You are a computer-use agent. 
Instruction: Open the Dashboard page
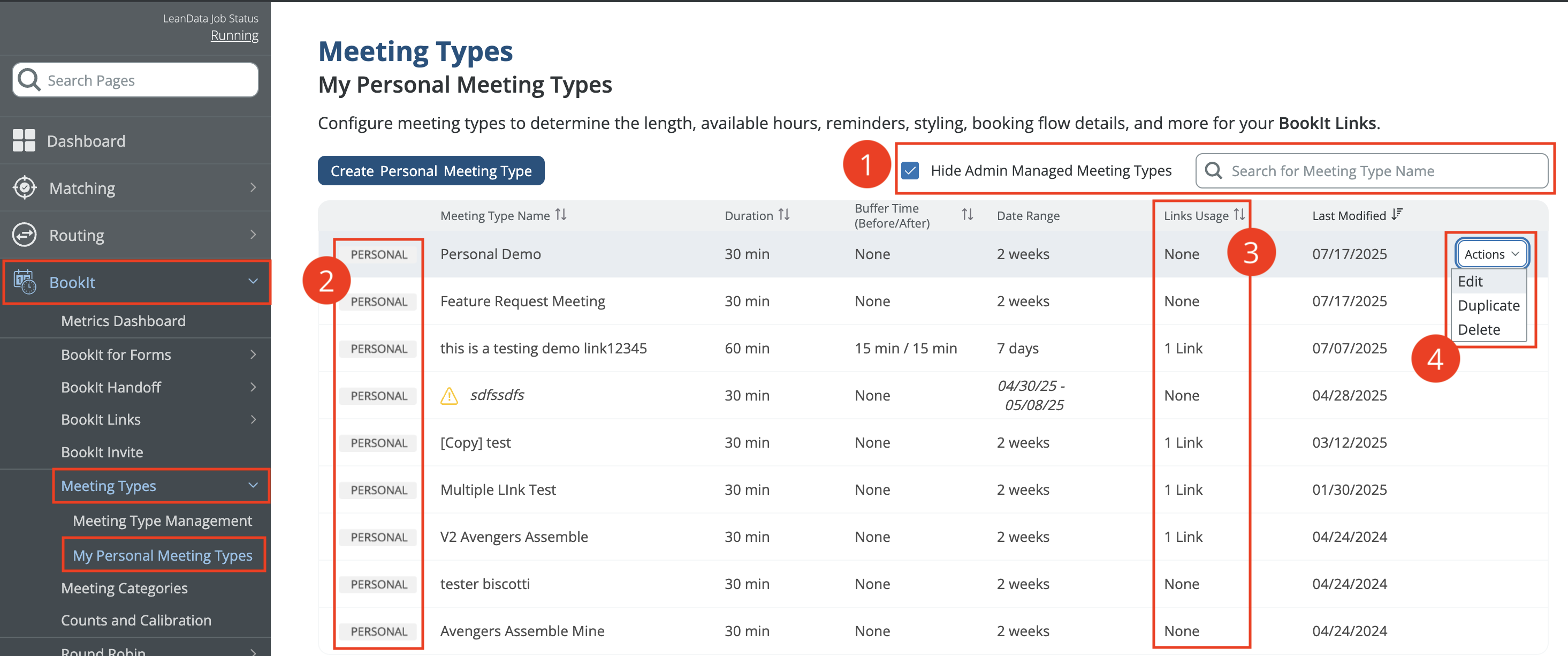click(86, 141)
